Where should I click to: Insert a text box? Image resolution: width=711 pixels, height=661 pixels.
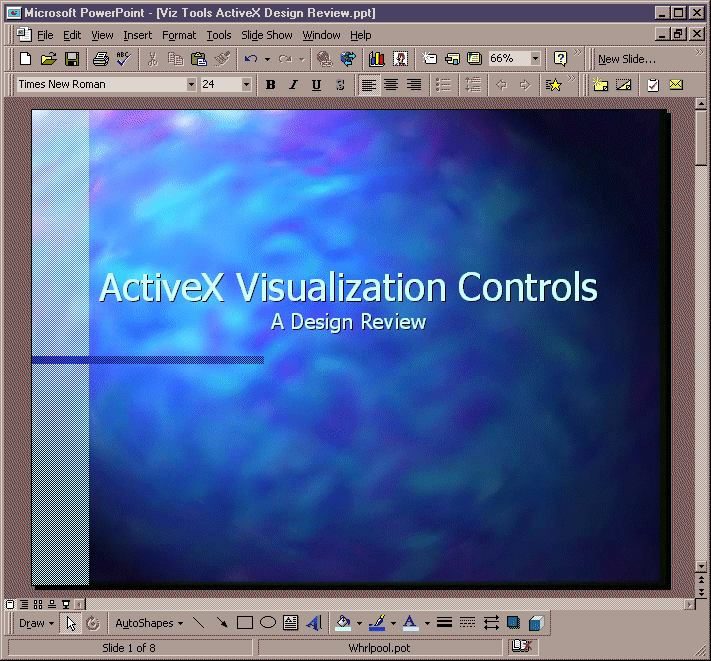point(291,622)
